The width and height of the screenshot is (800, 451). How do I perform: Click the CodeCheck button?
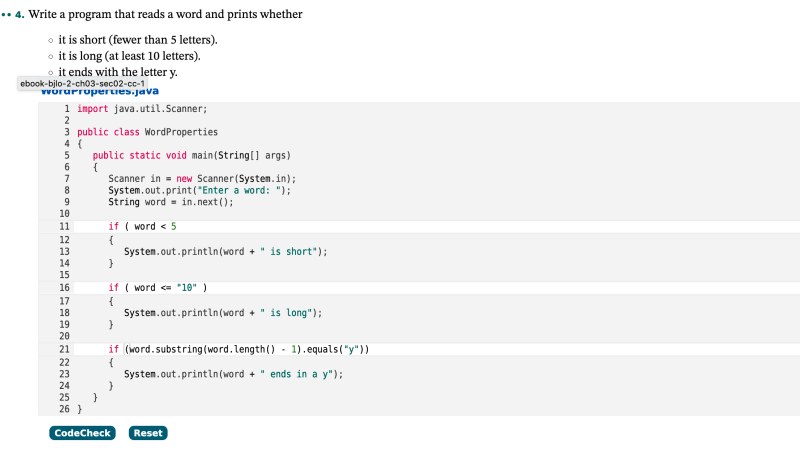point(82,433)
